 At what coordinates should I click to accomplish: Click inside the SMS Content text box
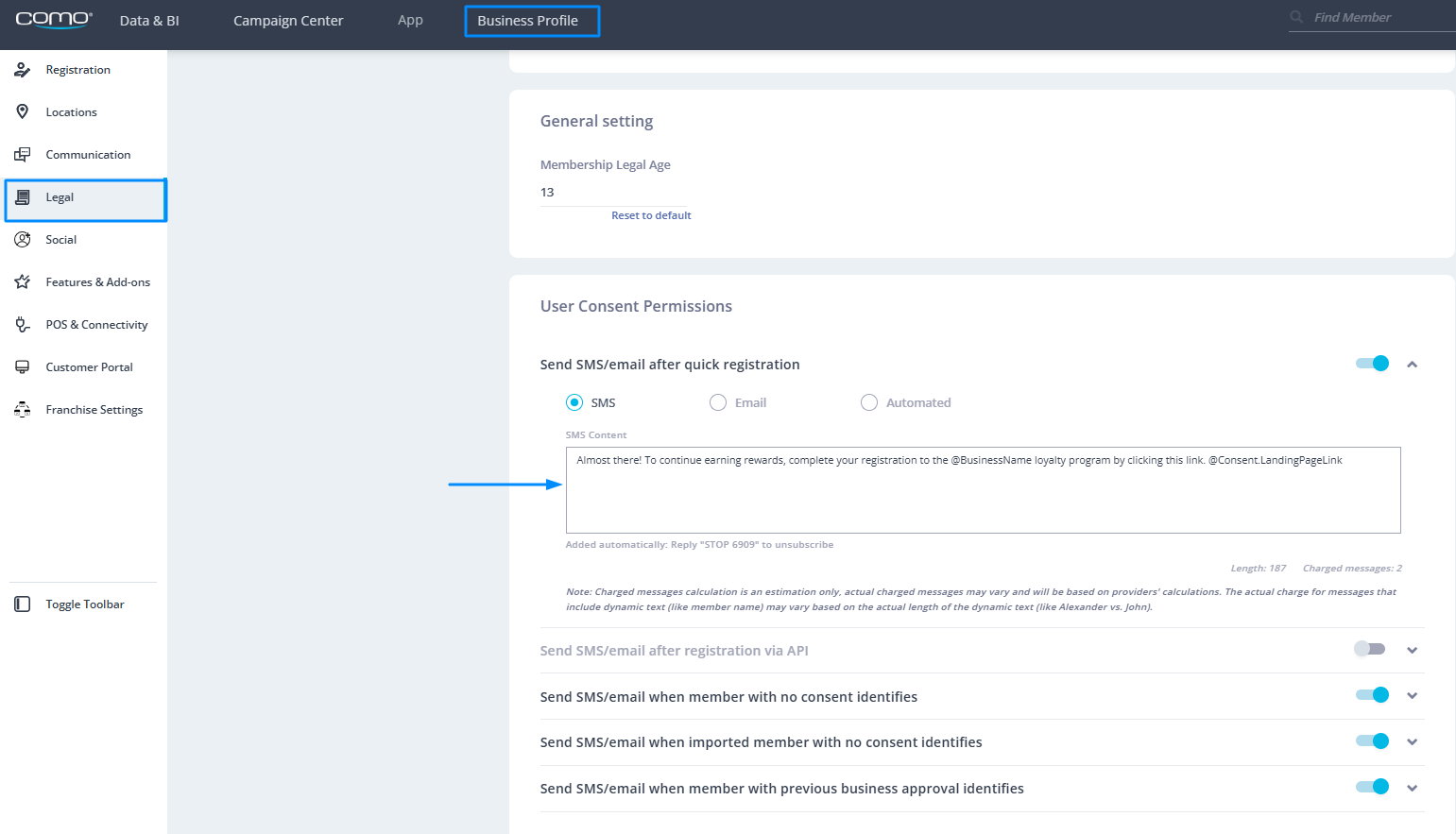pos(983,496)
